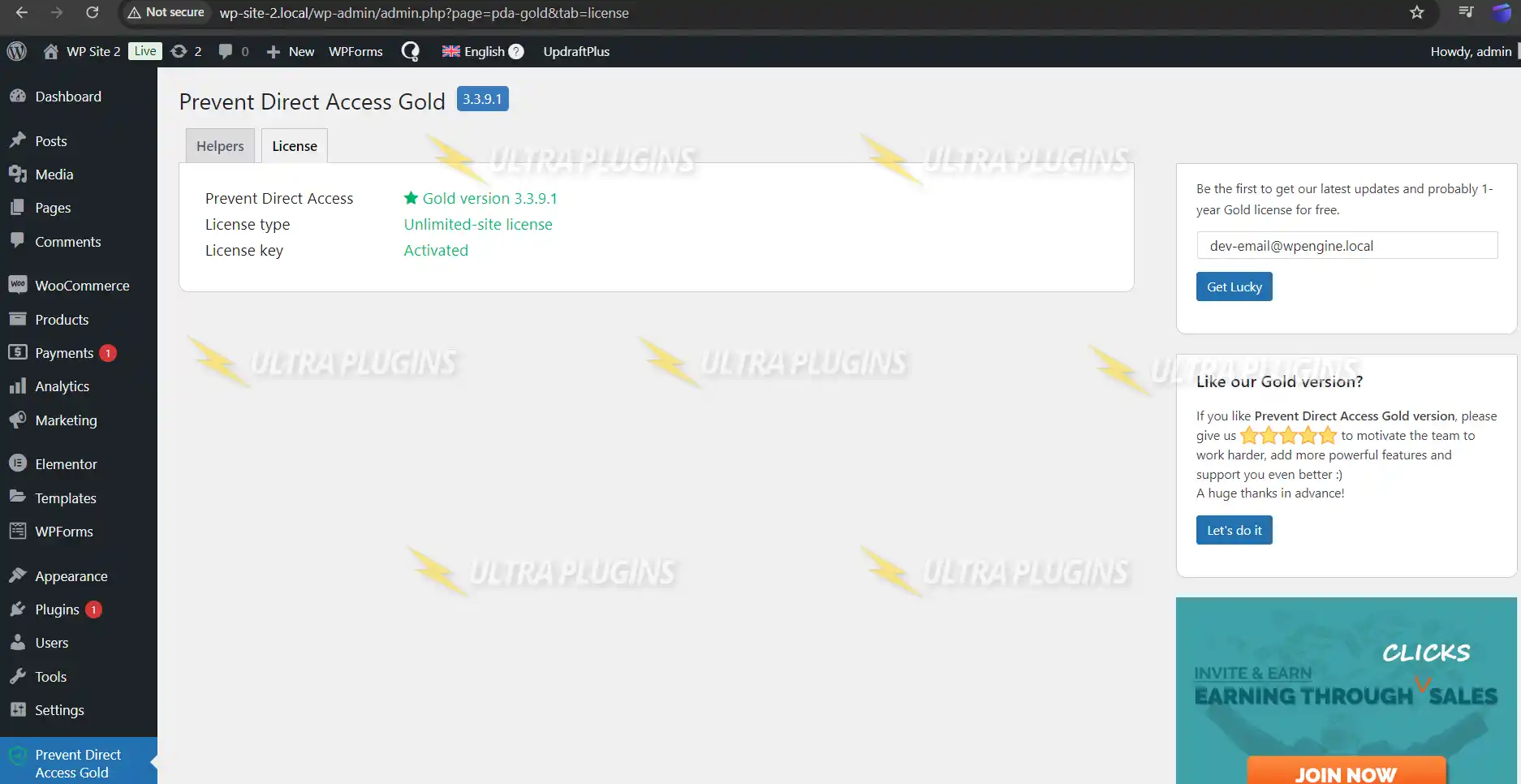The height and width of the screenshot is (784, 1521).
Task: Click the Get Lucky button
Action: click(x=1234, y=286)
